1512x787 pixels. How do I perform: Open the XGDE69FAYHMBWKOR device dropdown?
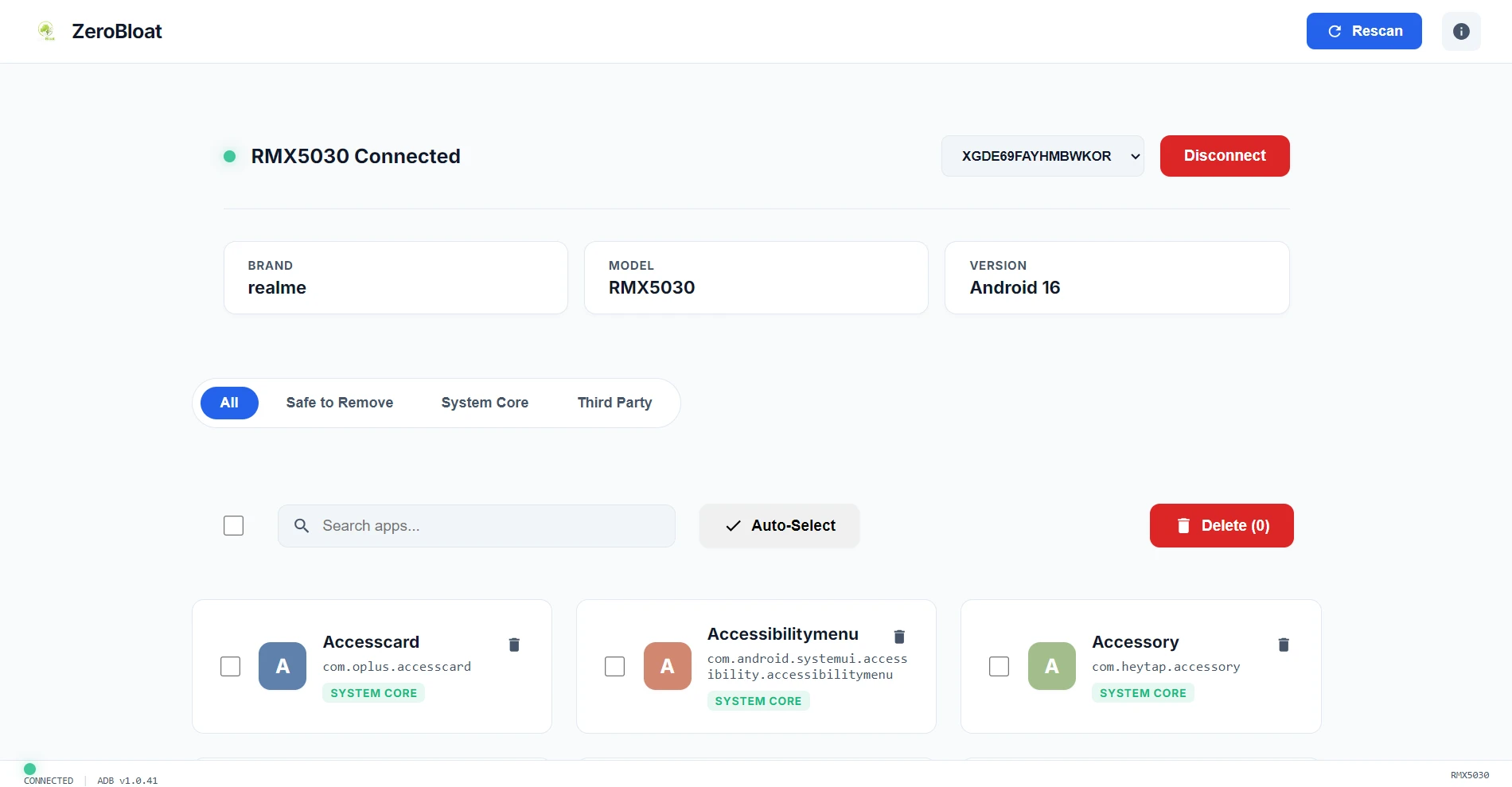[x=1042, y=156]
